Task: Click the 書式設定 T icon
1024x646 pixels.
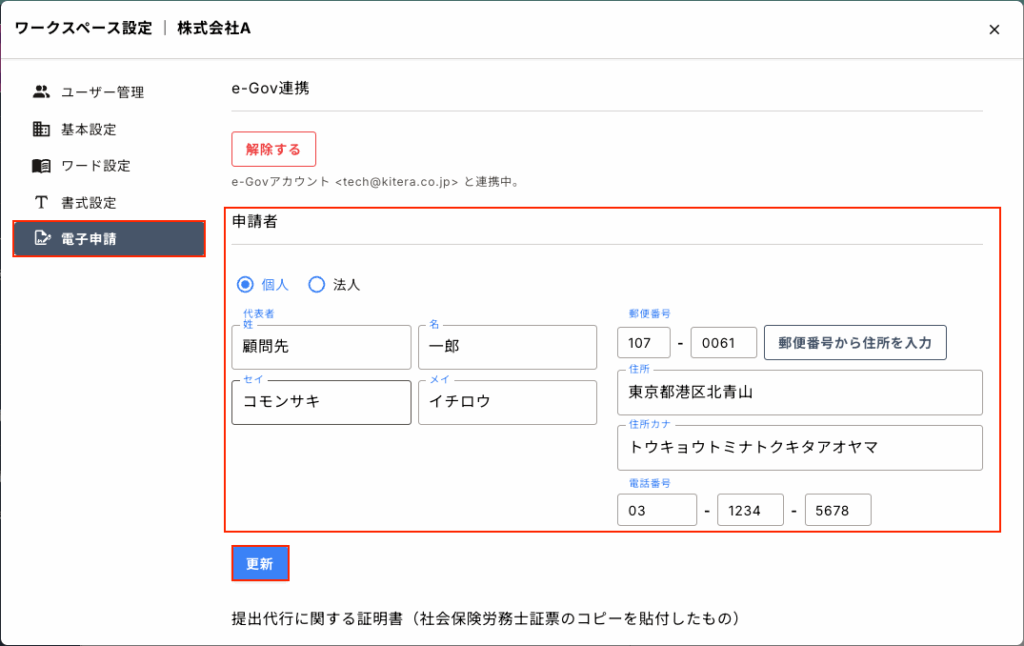Action: [41, 202]
